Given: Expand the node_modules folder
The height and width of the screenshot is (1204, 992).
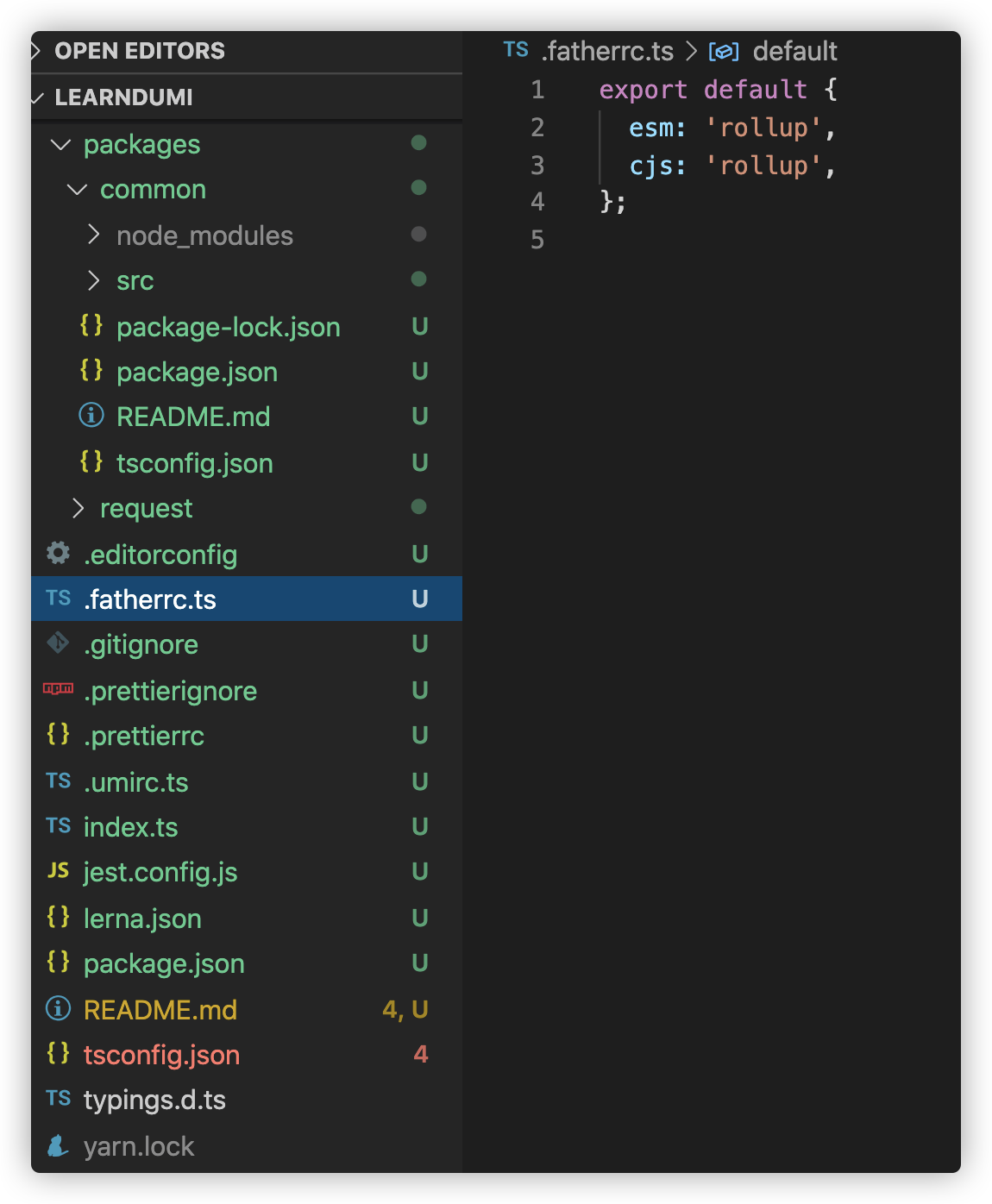Looking at the screenshot, I should [x=94, y=235].
